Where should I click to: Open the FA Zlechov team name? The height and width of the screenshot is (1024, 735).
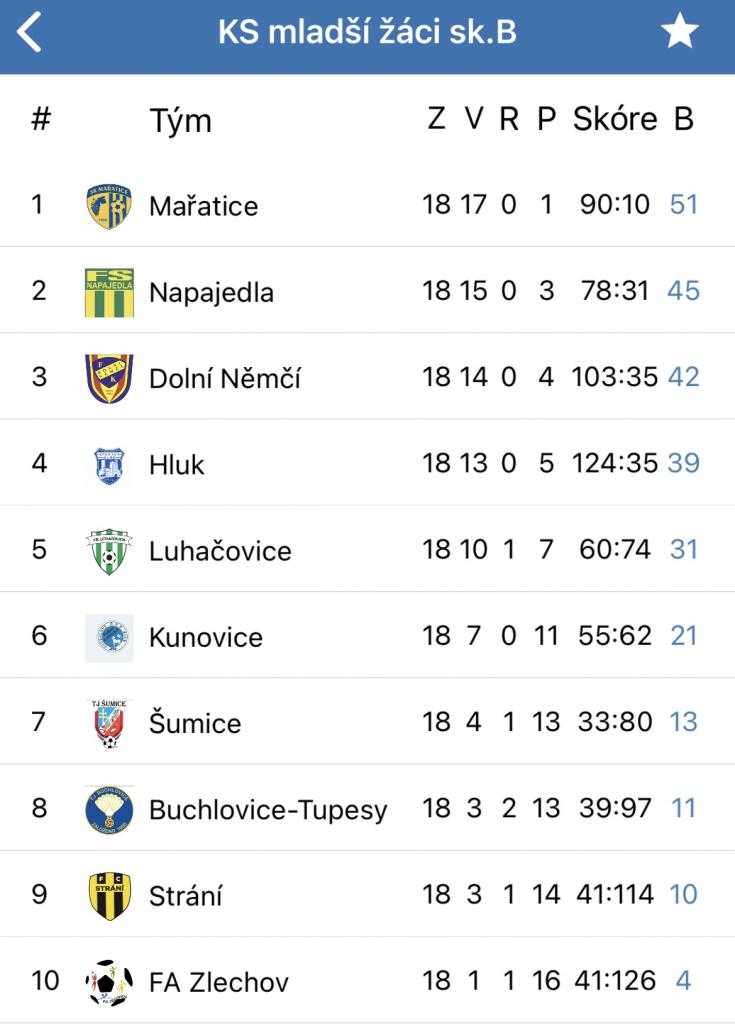click(219, 982)
